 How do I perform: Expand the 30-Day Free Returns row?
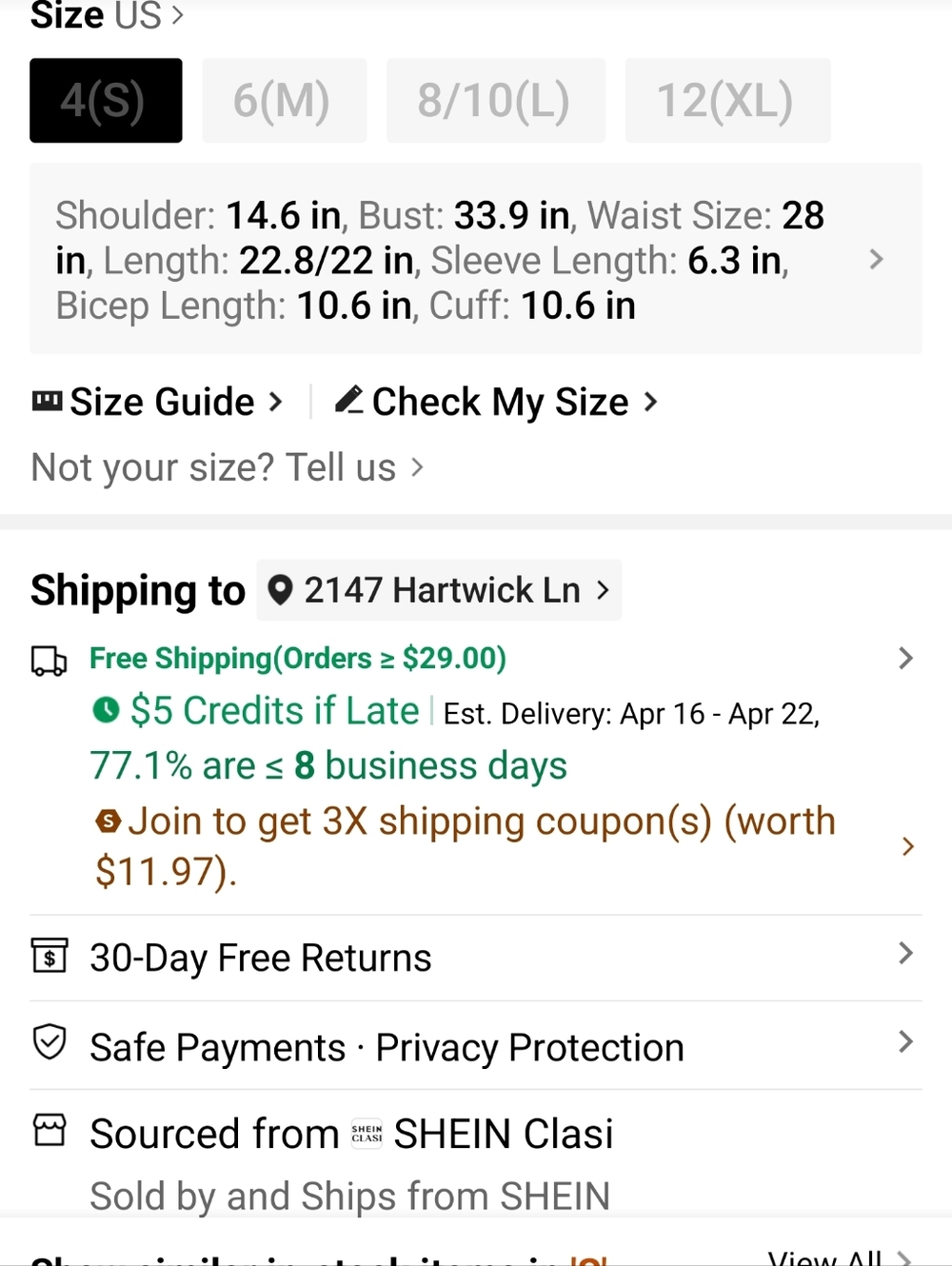(x=476, y=958)
